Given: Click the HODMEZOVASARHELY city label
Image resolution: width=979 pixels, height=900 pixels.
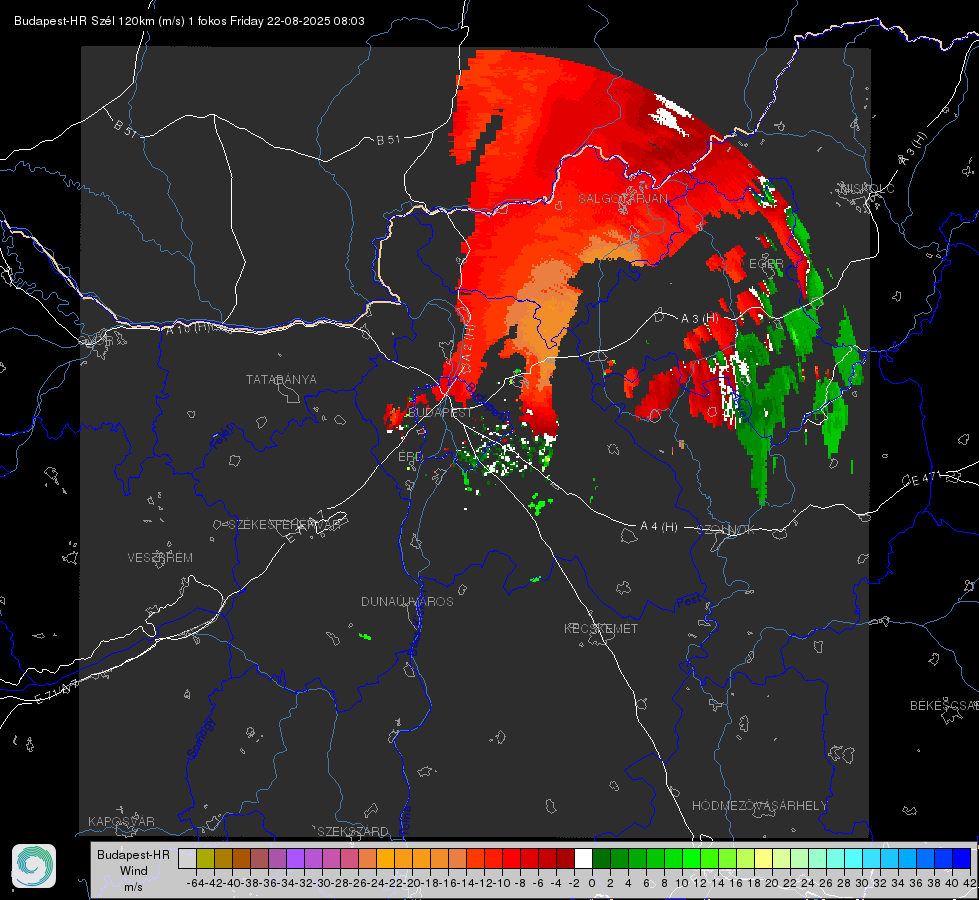Looking at the screenshot, I should coord(759,806).
